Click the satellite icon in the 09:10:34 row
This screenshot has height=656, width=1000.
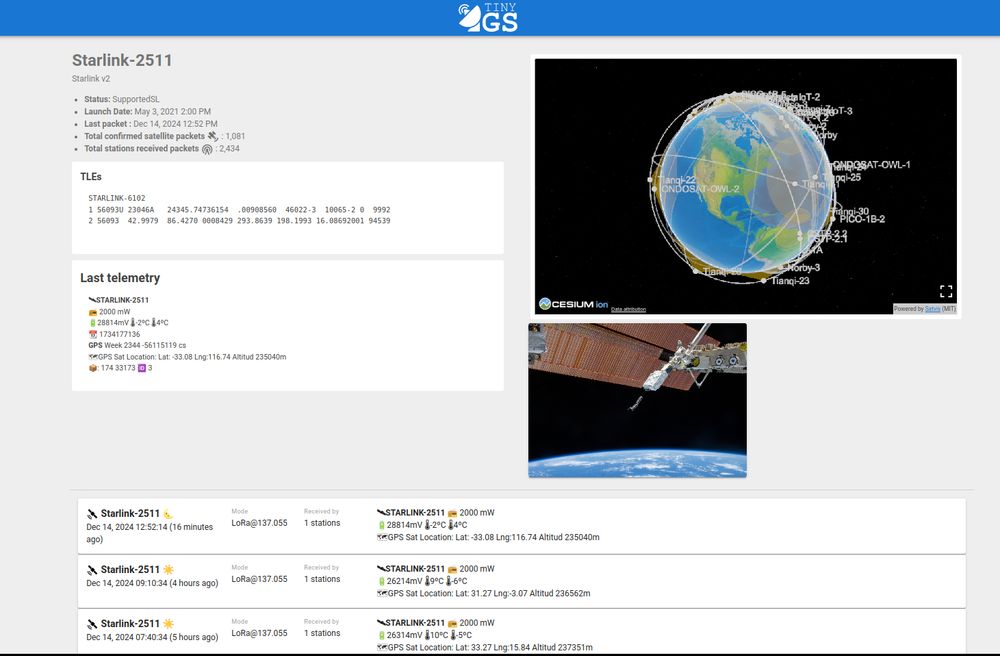[92, 570]
